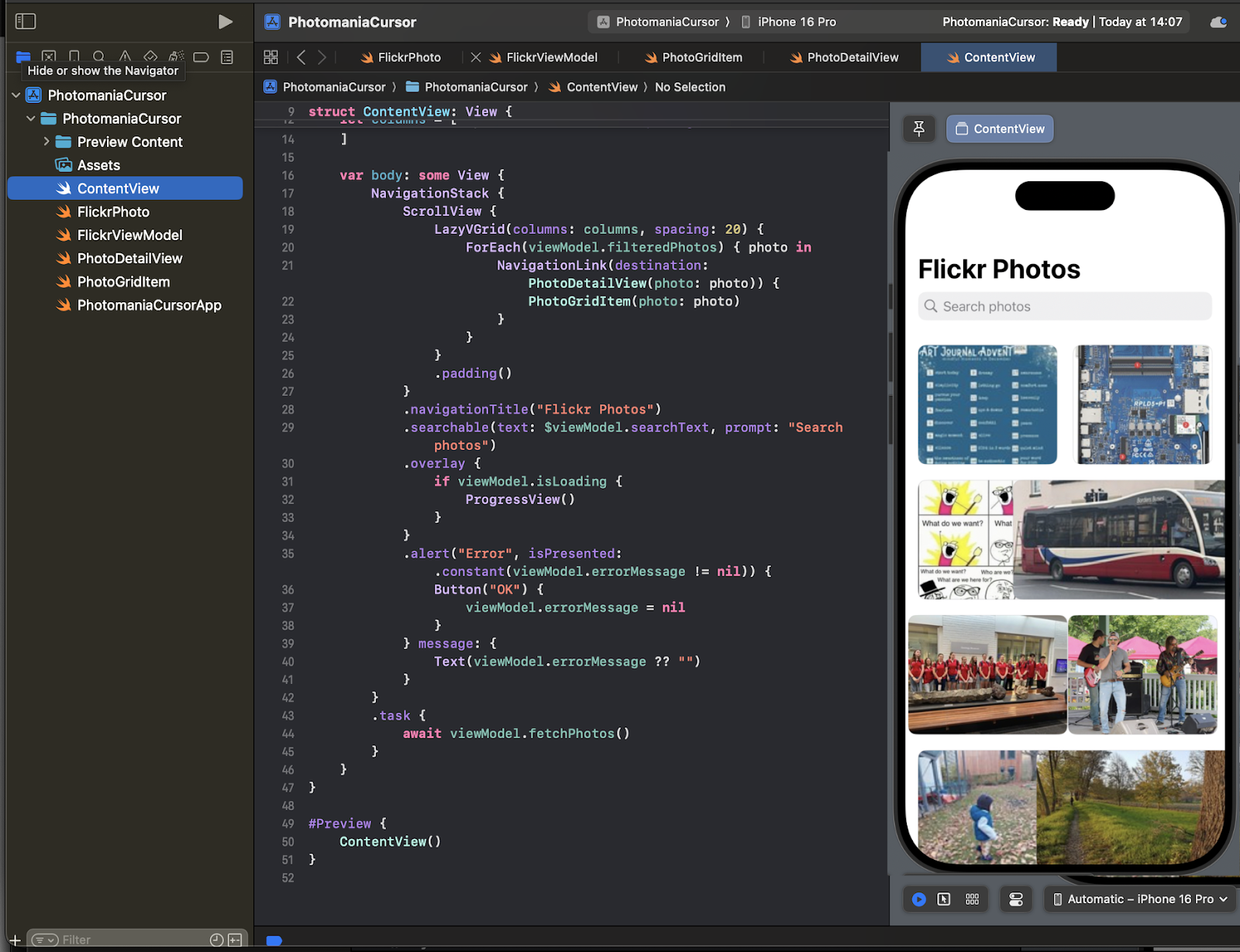Open the Bookmark navigator
The width and height of the screenshot is (1240, 952).
click(x=74, y=57)
